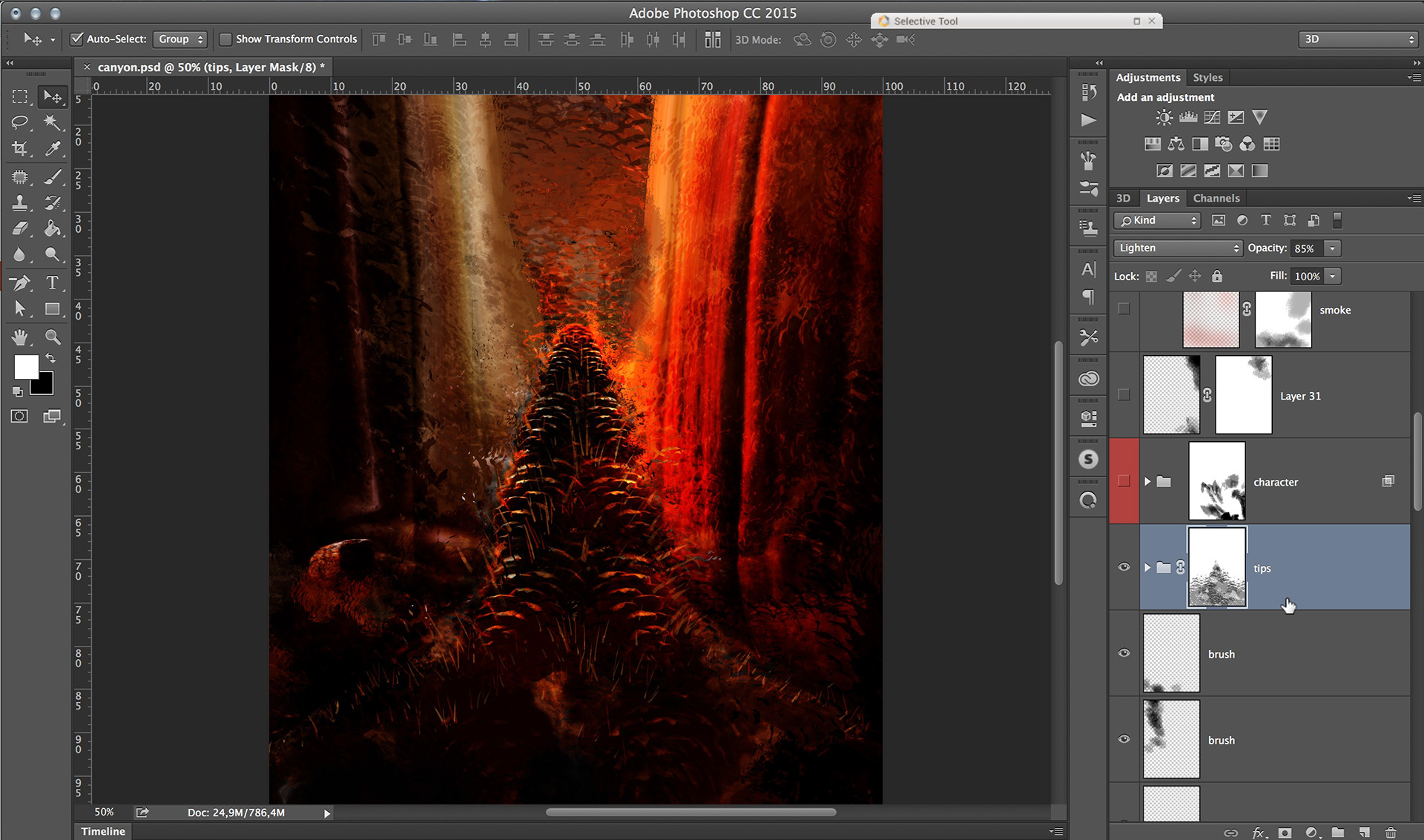The image size is (1424, 840).
Task: Select the Dodge tool
Action: 52,254
